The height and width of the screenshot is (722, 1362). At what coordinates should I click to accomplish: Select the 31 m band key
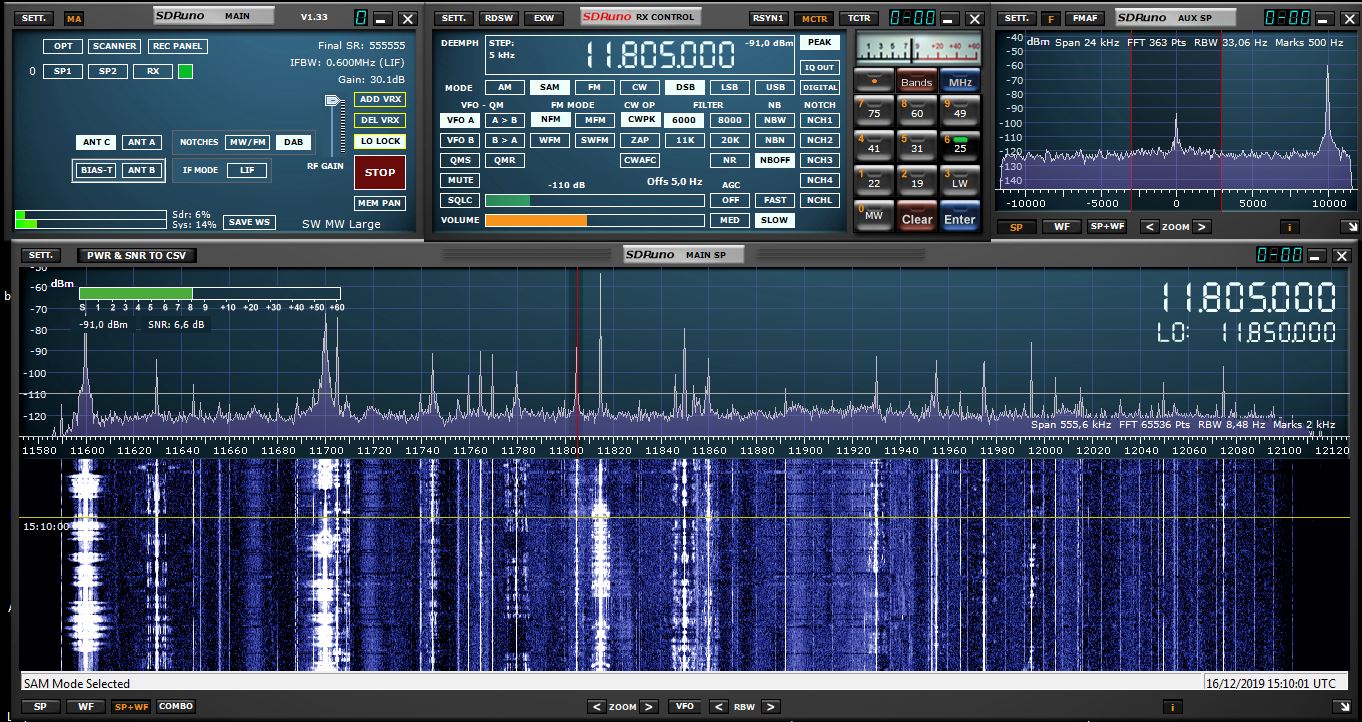click(x=917, y=145)
